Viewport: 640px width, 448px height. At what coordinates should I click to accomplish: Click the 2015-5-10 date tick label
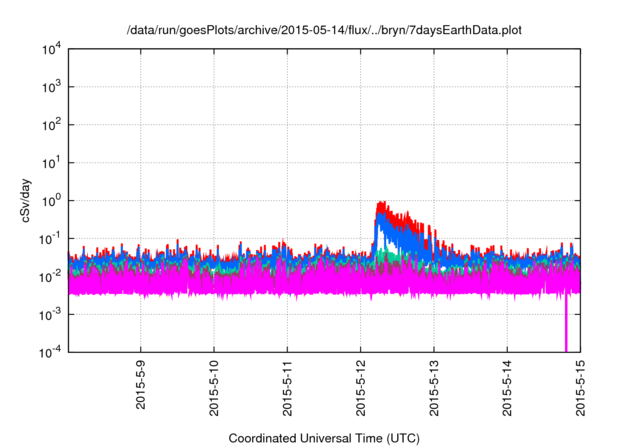point(214,388)
